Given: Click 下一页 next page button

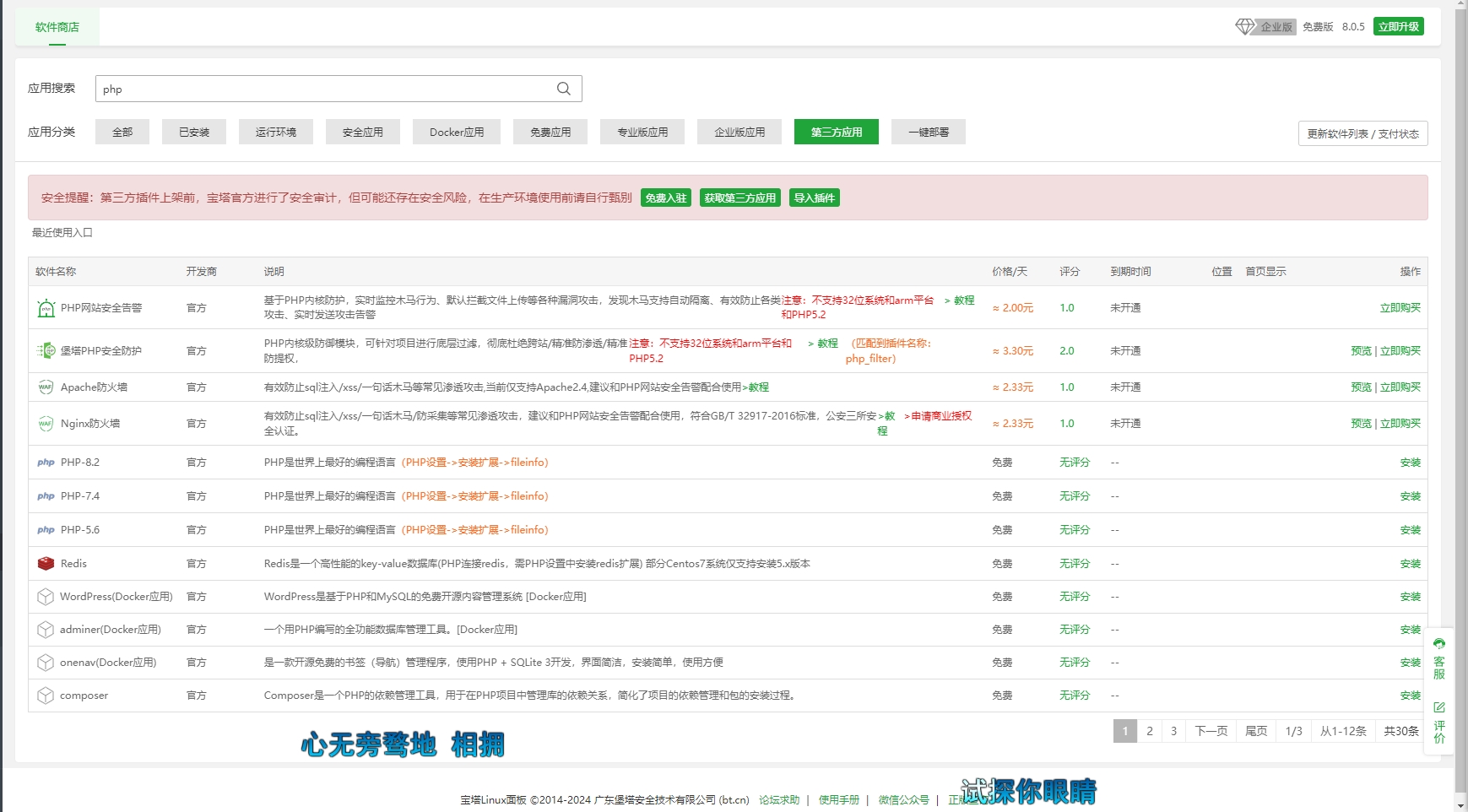Looking at the screenshot, I should click(1211, 731).
